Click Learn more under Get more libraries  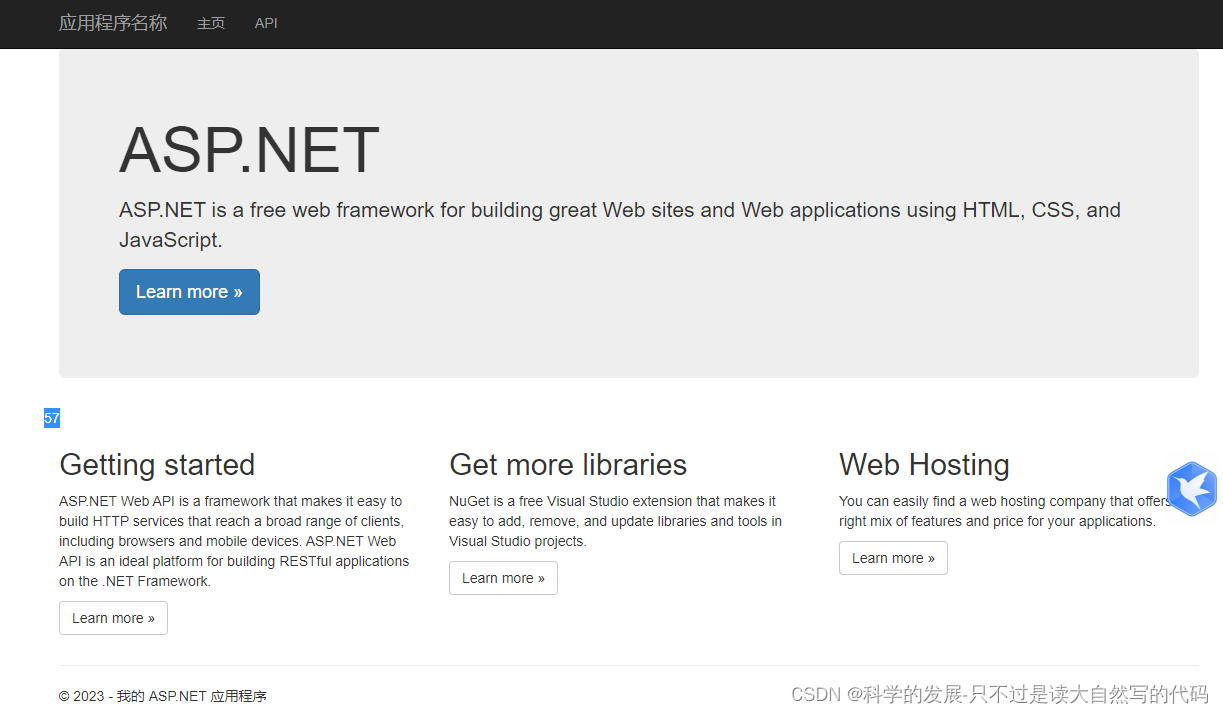(x=503, y=578)
